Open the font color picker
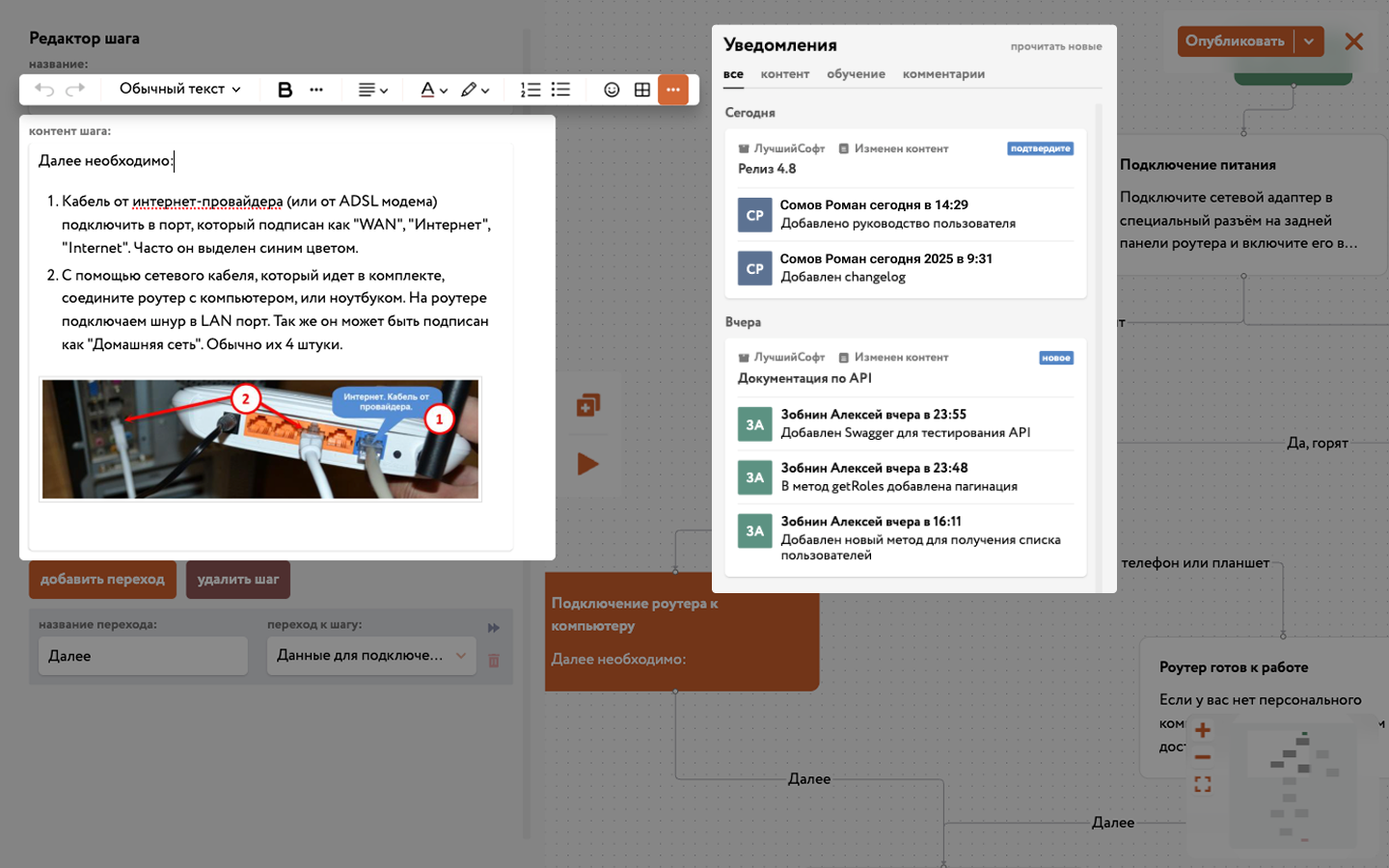Image resolution: width=1389 pixels, height=868 pixels. click(x=433, y=90)
